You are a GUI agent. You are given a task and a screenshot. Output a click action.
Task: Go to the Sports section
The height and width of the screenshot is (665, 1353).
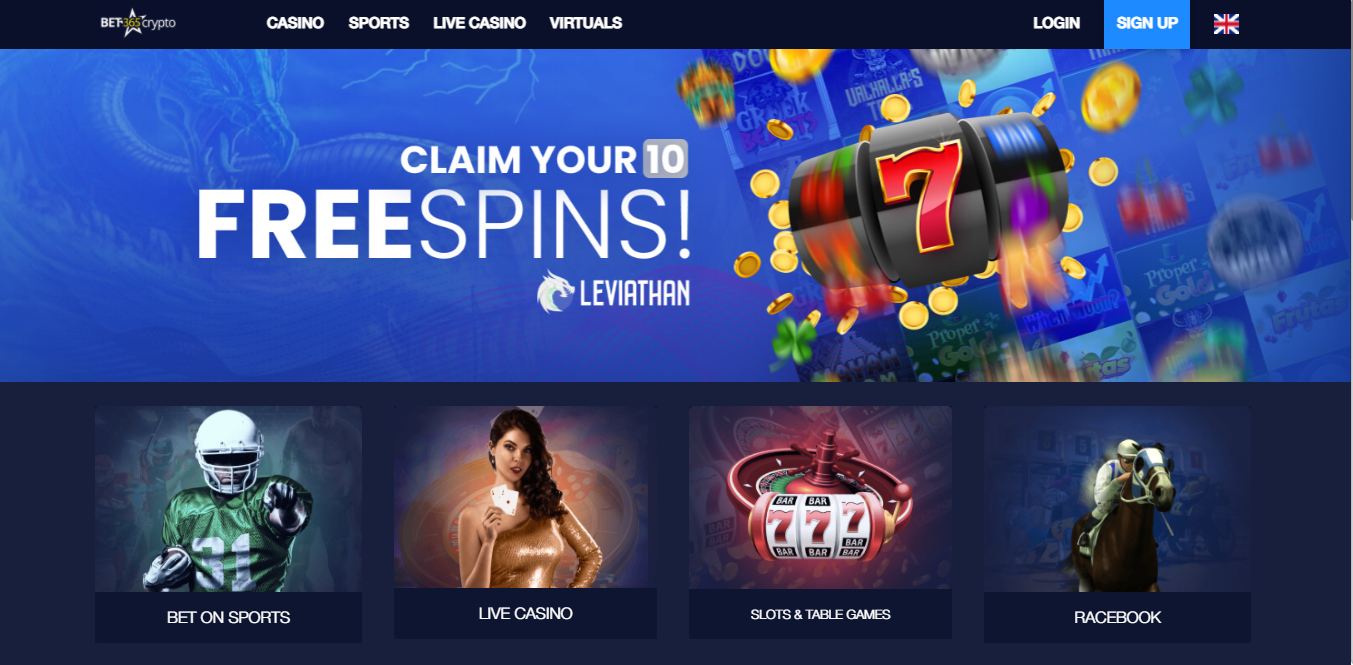(x=379, y=23)
